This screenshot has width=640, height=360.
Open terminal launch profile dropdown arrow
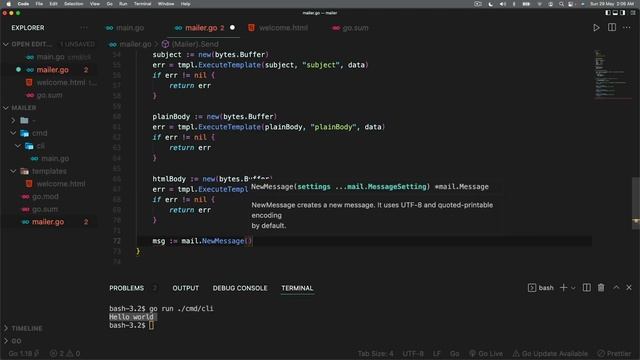click(573, 288)
